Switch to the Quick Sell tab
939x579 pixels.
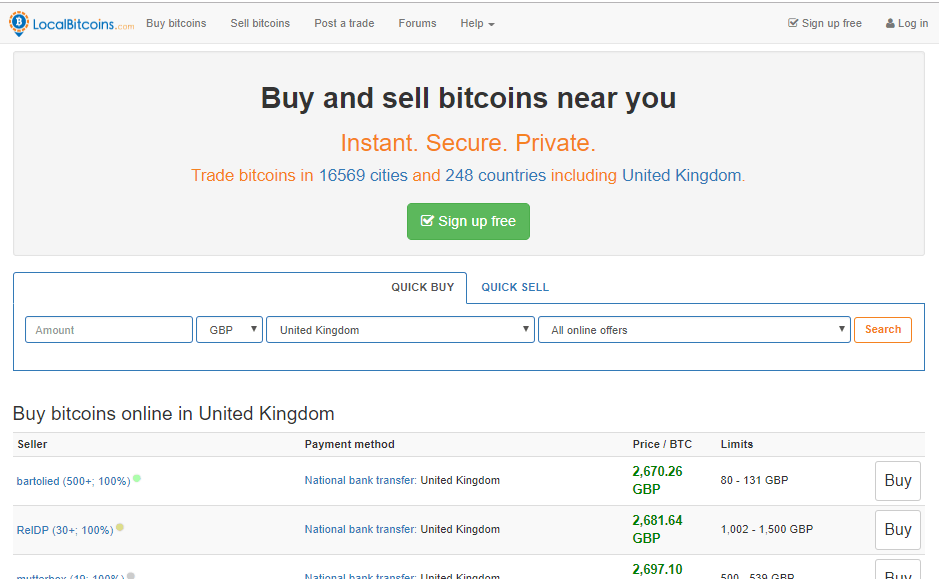515,287
